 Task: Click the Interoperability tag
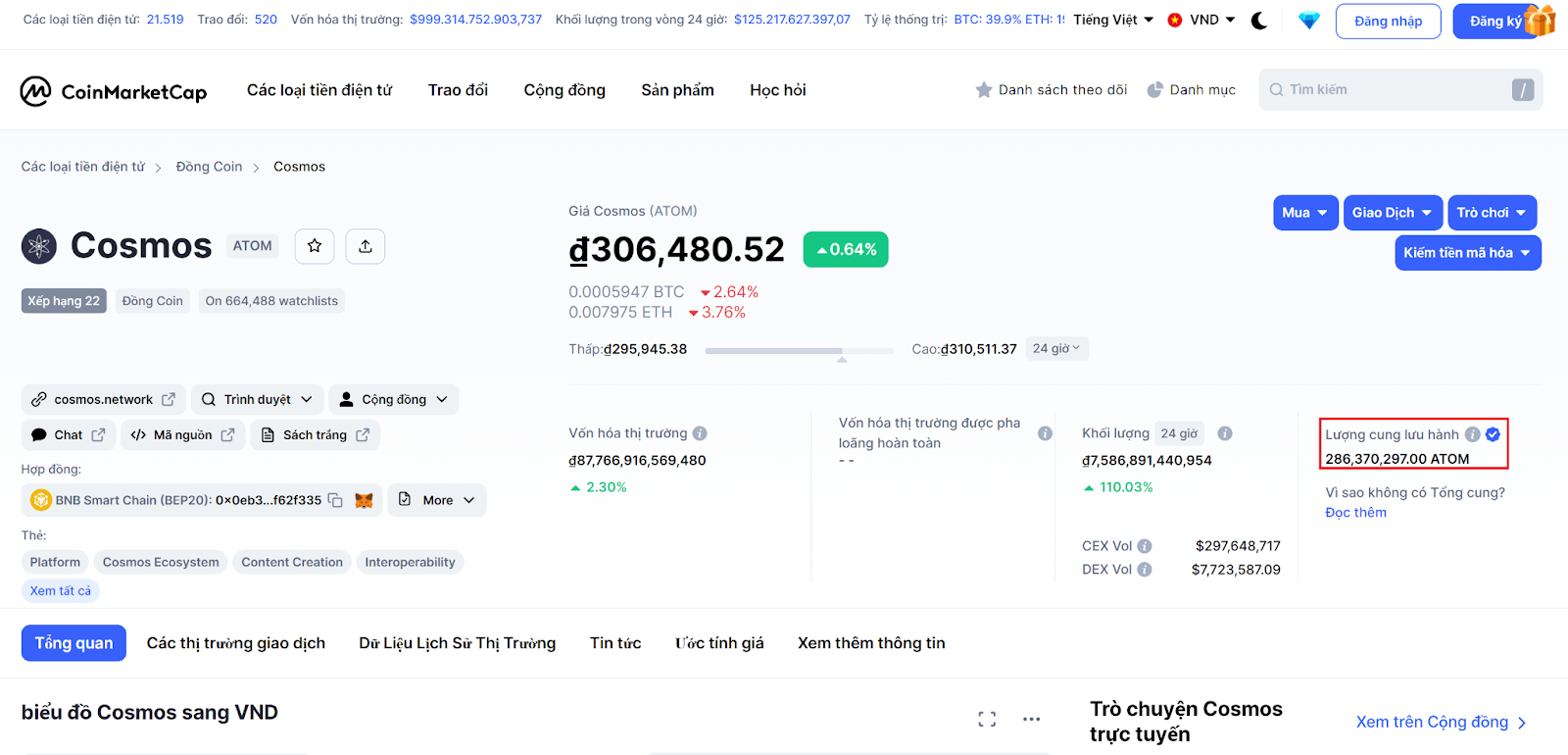[x=410, y=563]
